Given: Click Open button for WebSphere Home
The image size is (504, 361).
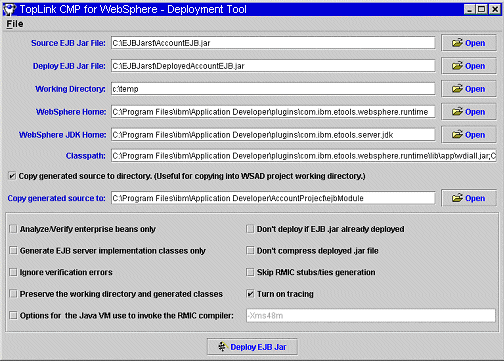Looking at the screenshot, I should coord(469,112).
